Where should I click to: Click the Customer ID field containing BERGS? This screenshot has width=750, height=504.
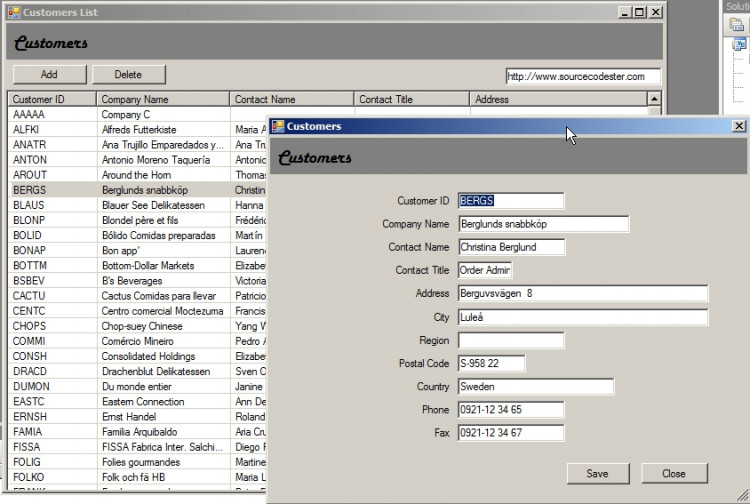(x=511, y=201)
